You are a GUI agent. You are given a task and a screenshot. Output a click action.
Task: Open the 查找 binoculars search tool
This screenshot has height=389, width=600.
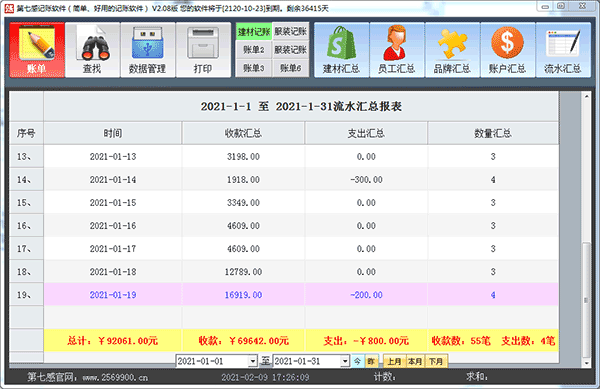92,50
